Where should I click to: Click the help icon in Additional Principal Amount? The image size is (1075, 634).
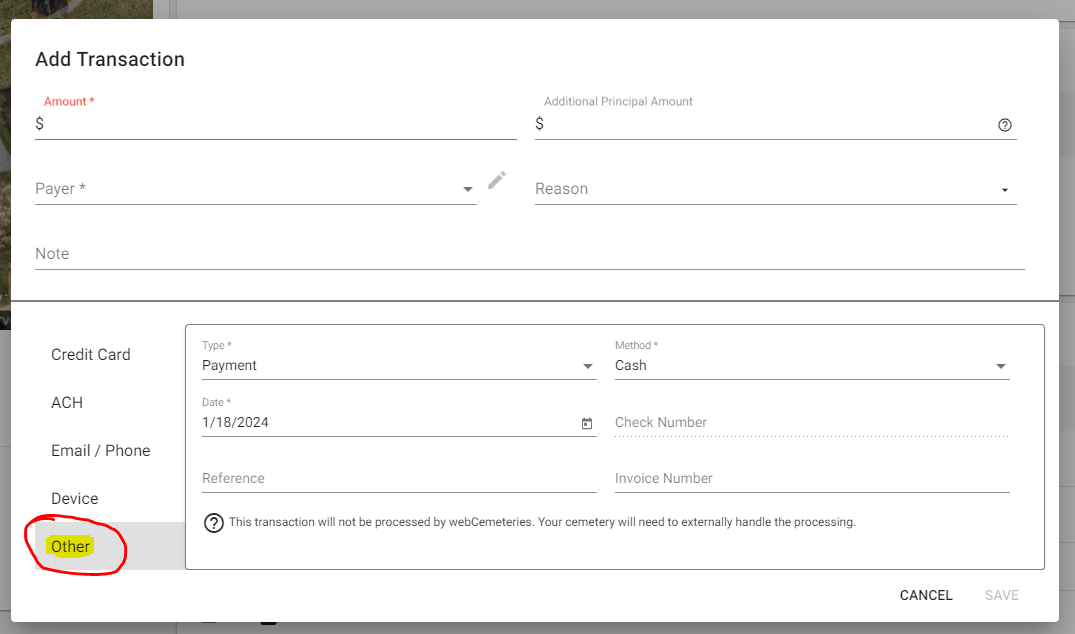pyautogui.click(x=1005, y=125)
